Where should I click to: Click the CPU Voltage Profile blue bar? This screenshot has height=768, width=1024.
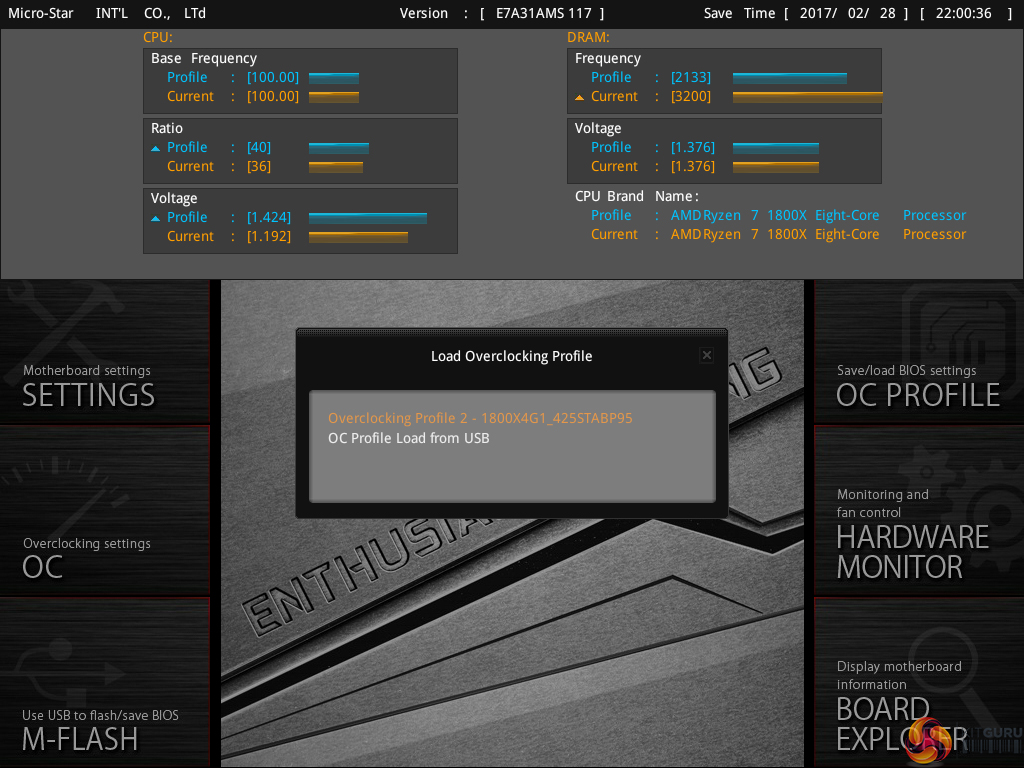(x=368, y=218)
